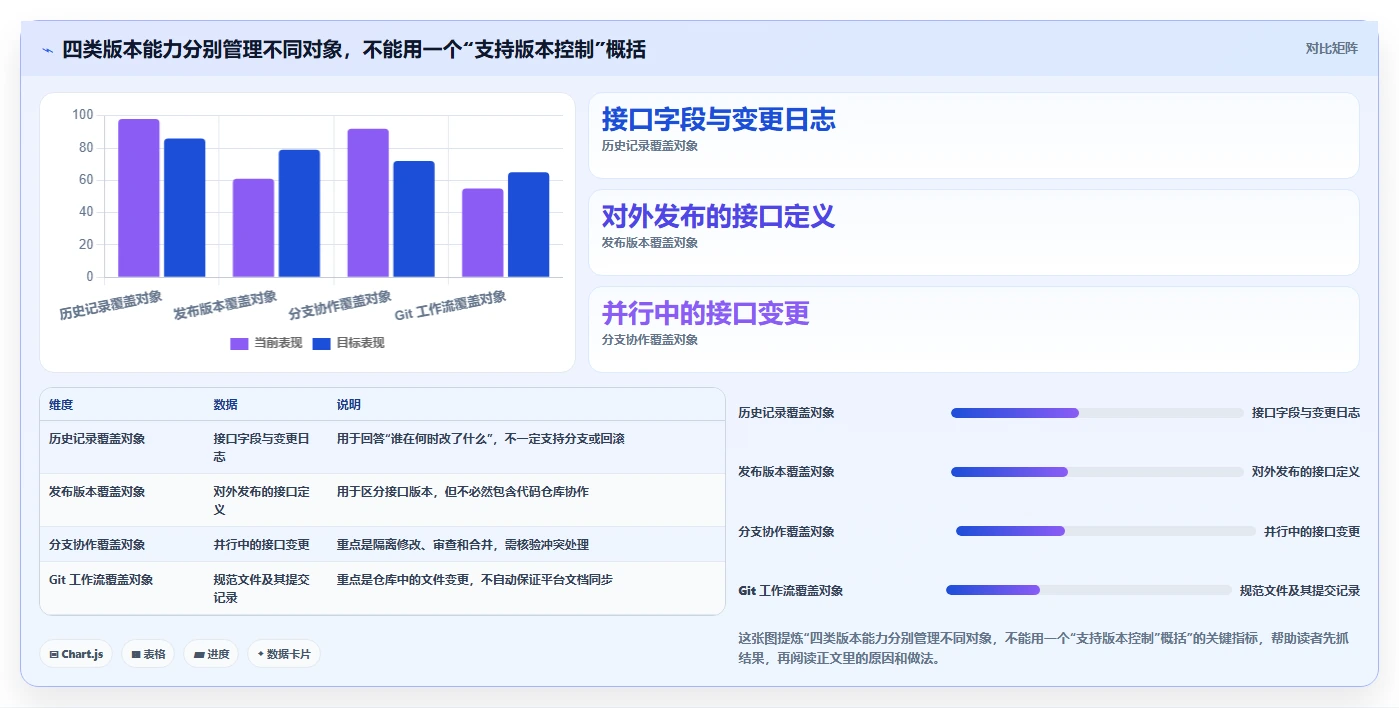Click the progress bar for Git 工作流覆盖对象
Screen dimensions: 1399x708
[x=1089, y=590]
